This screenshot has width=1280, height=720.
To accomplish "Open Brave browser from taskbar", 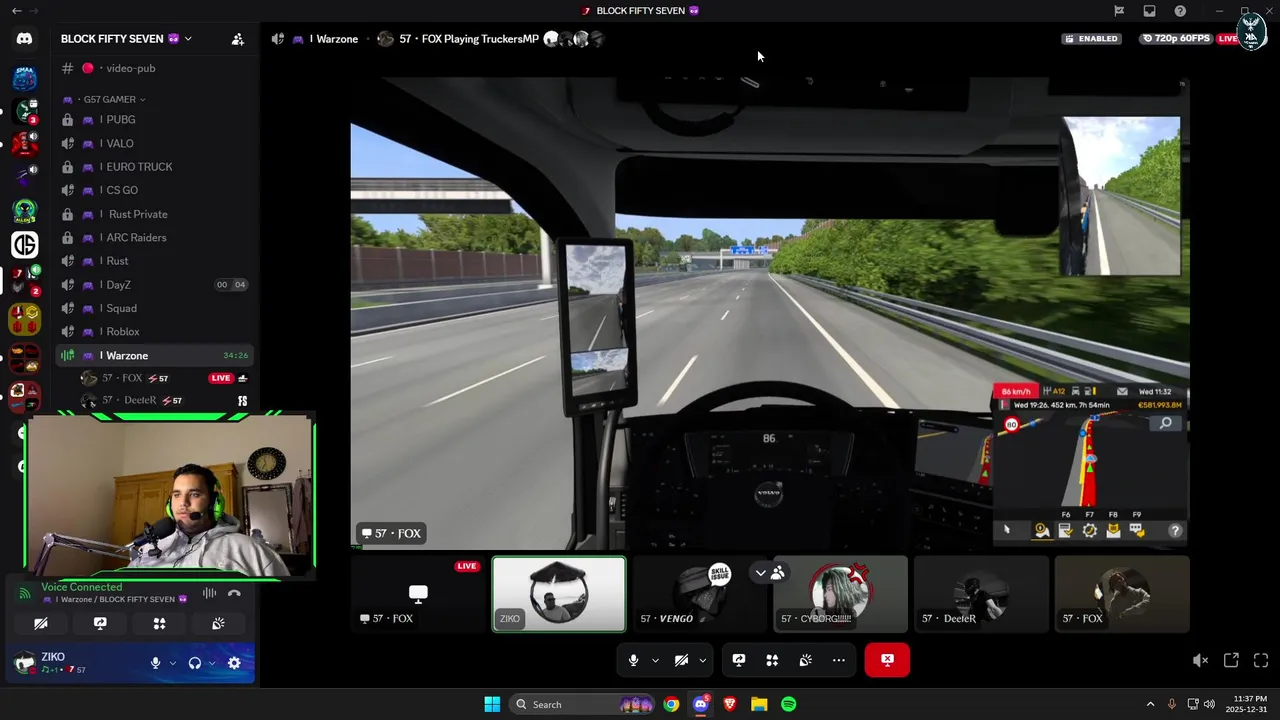I will [730, 704].
